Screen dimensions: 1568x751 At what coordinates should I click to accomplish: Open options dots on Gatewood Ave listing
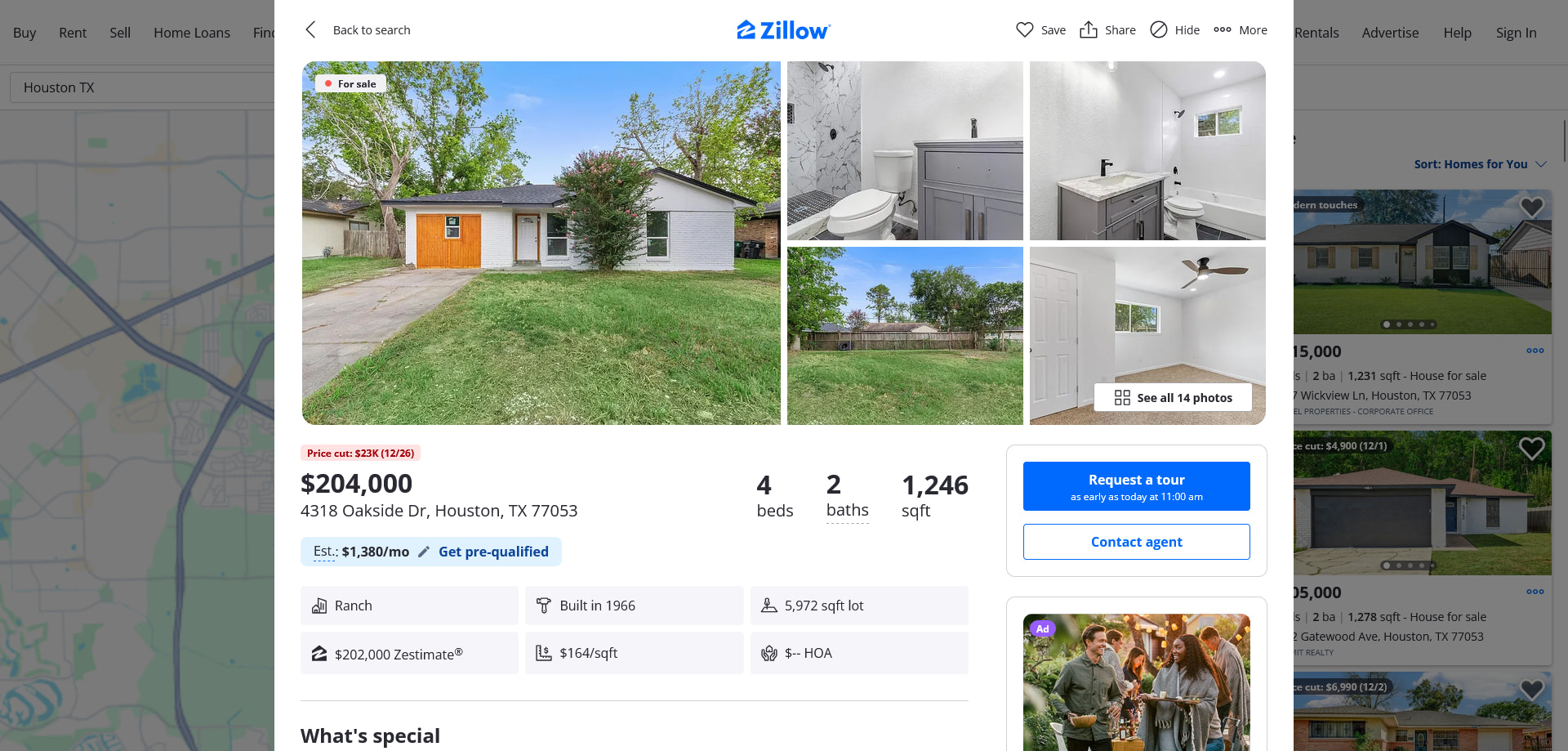tap(1535, 592)
